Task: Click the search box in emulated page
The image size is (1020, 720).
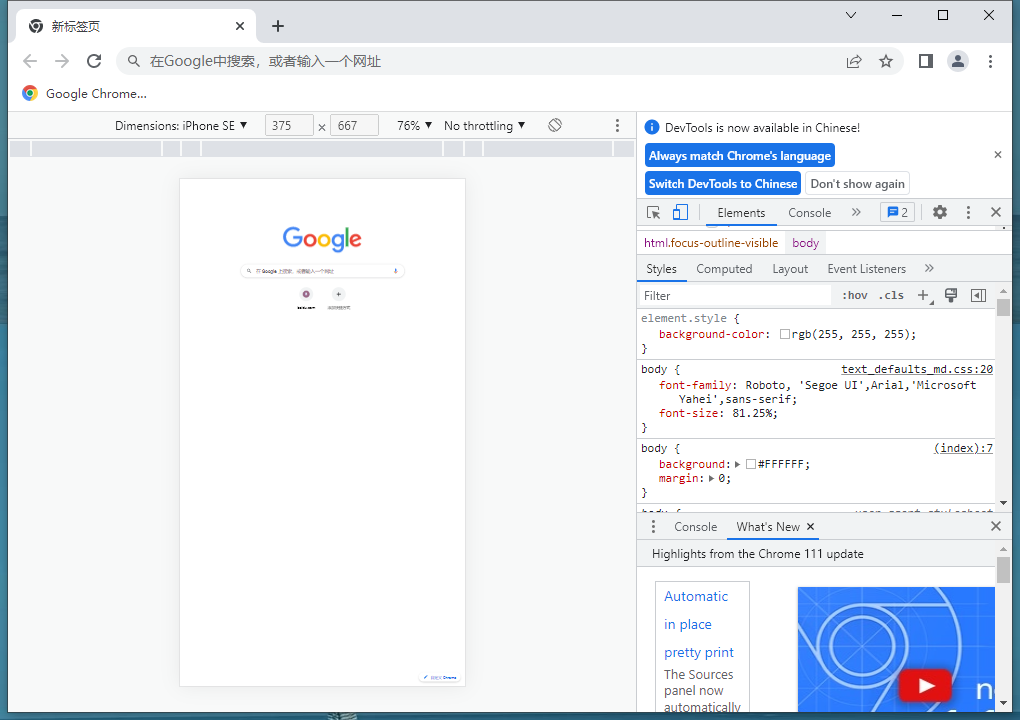Action: 322,271
